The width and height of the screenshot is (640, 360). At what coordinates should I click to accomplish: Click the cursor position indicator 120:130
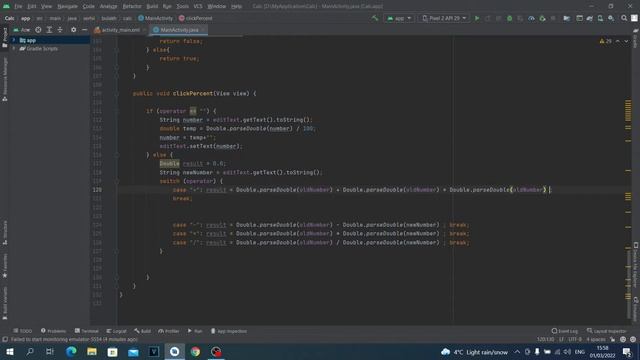545,340
